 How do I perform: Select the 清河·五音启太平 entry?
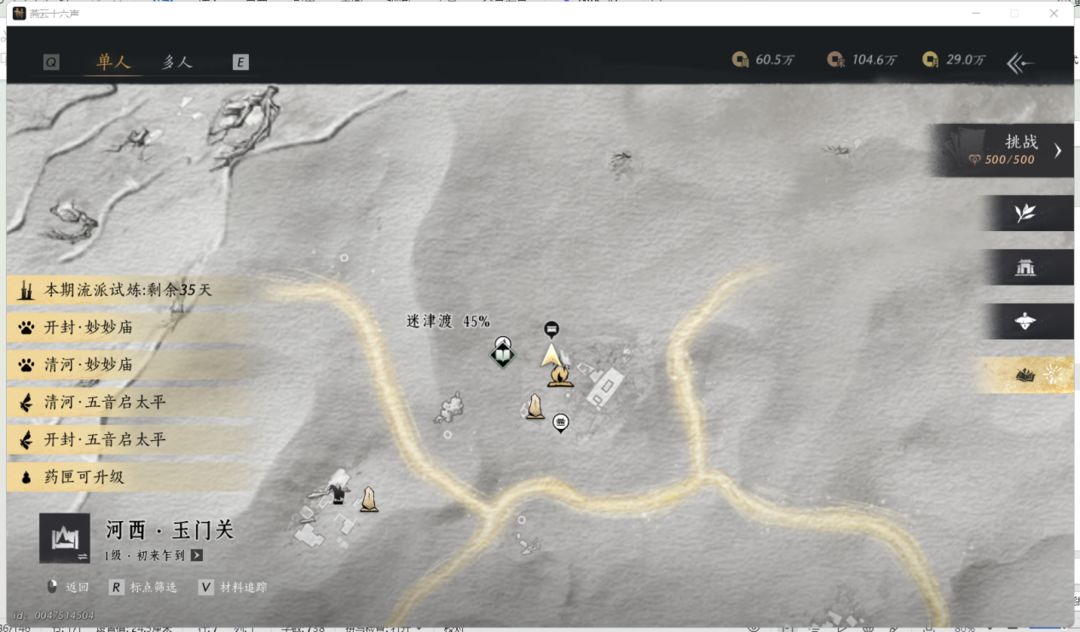pyautogui.click(x=127, y=402)
